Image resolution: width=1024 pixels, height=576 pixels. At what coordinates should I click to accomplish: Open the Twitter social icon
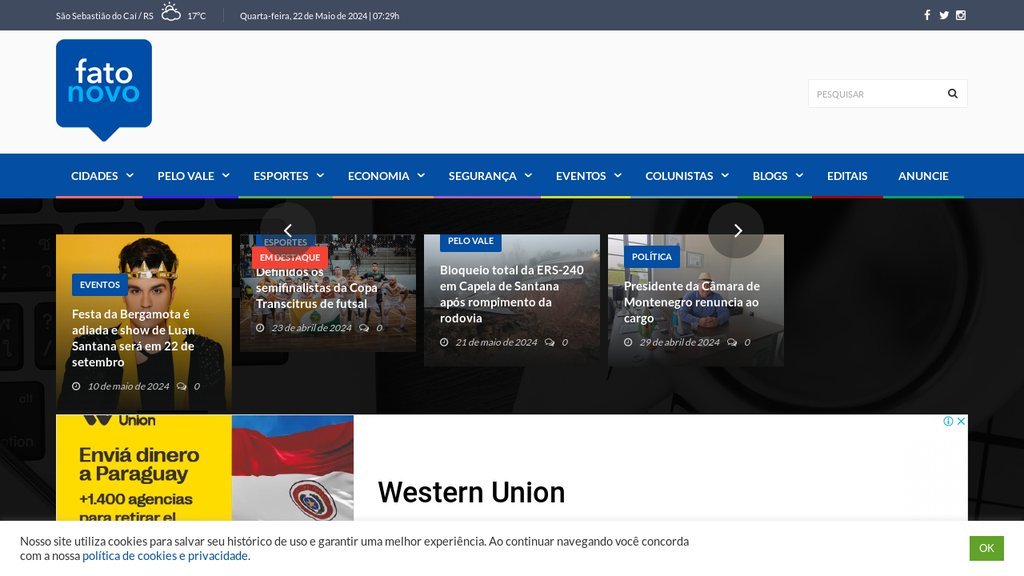click(944, 15)
